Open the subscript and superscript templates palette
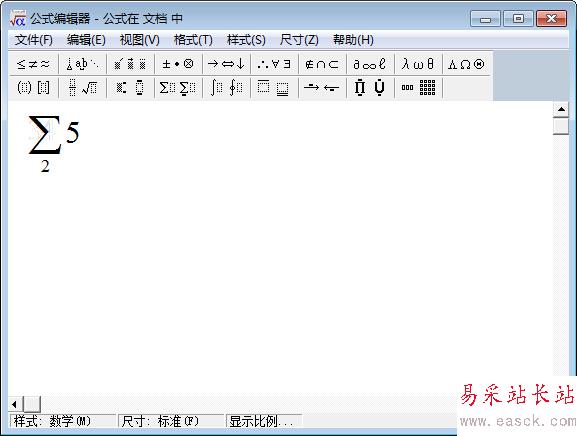 [x=130, y=88]
